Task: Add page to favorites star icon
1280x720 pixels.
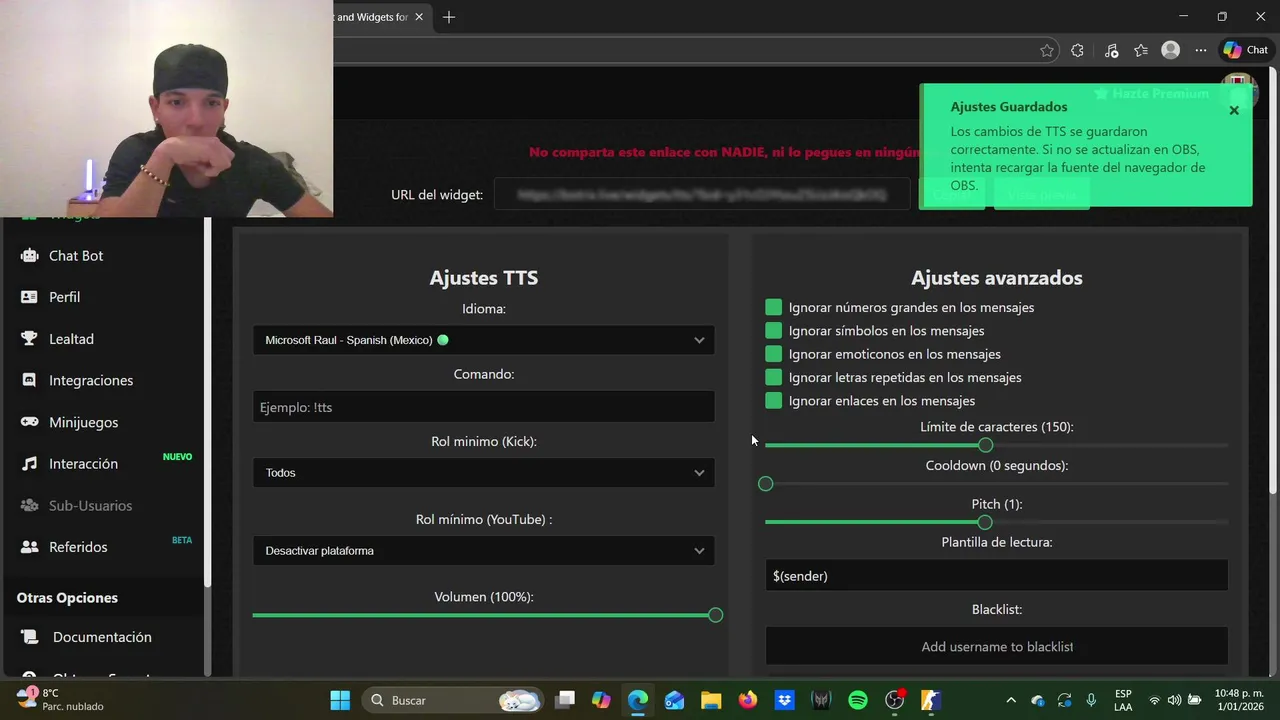Action: pos(1047,50)
